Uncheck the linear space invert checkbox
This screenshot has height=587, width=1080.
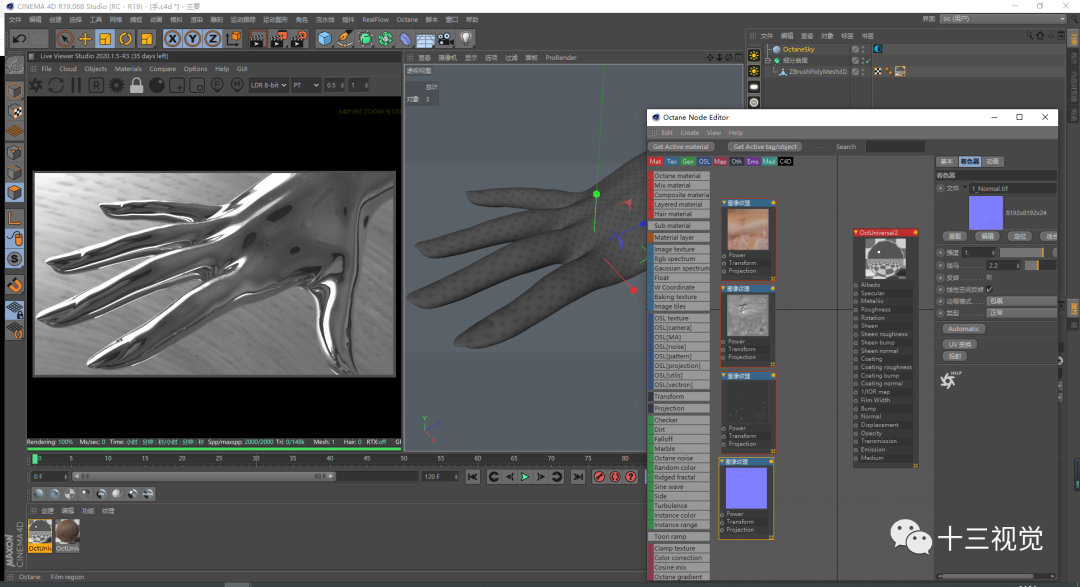coord(990,289)
